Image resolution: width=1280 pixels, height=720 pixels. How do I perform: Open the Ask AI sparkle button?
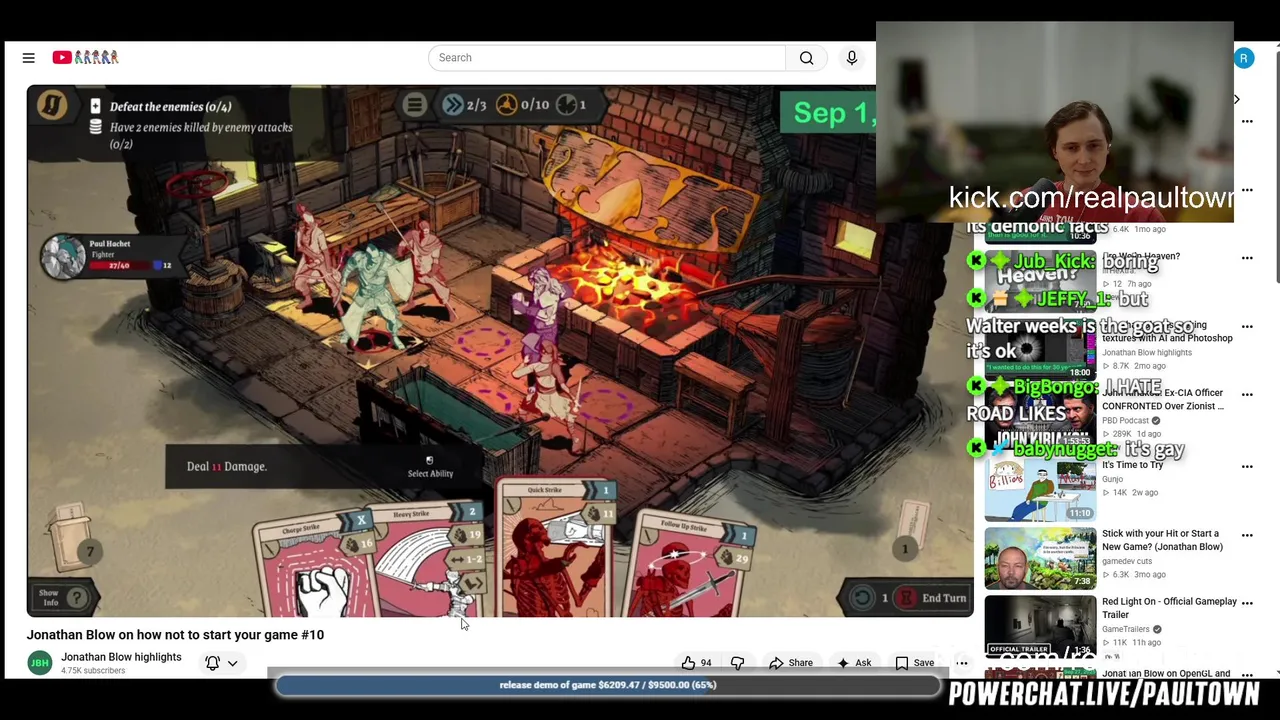[854, 663]
